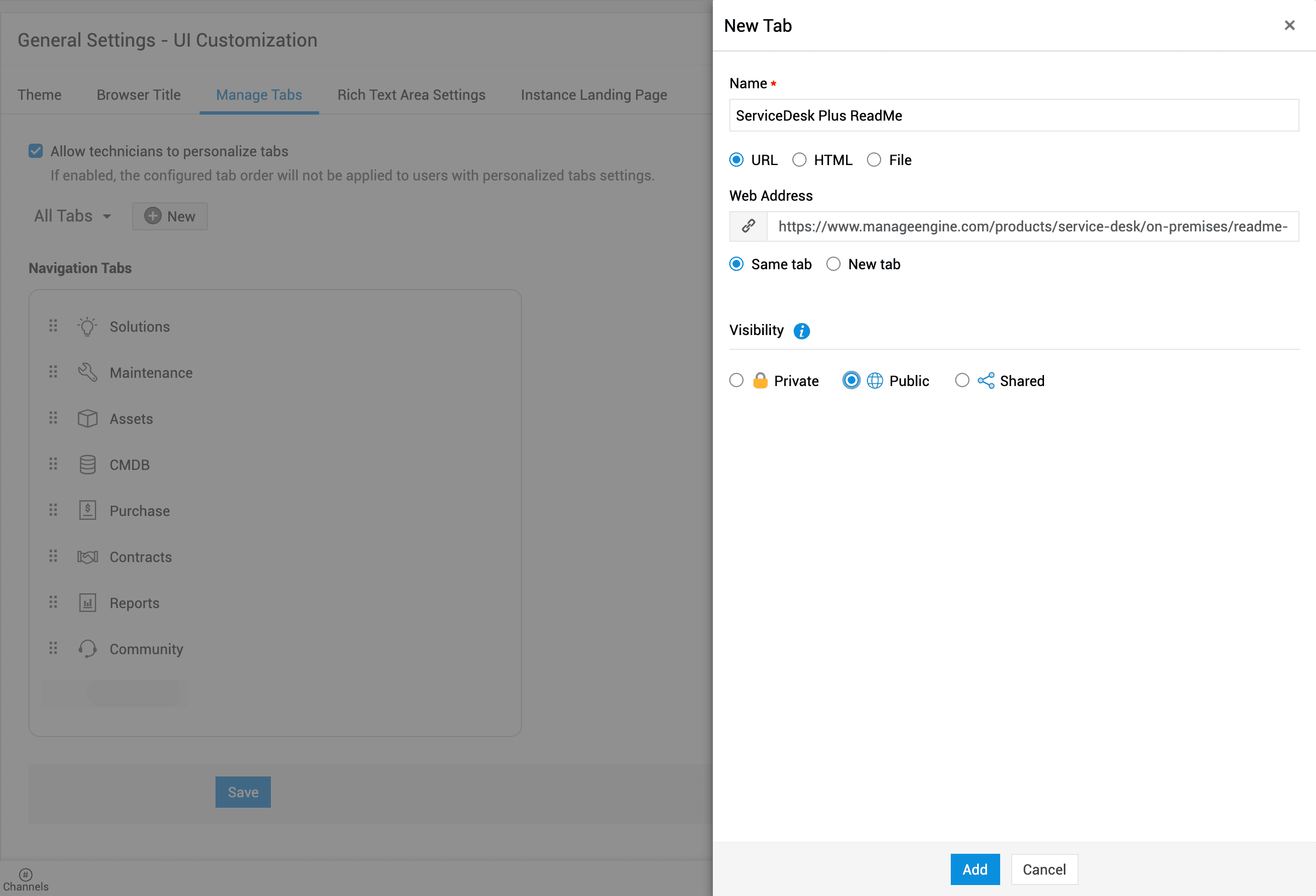Click the CMDB database icon
This screenshot has width=1316, height=896.
pos(87,464)
